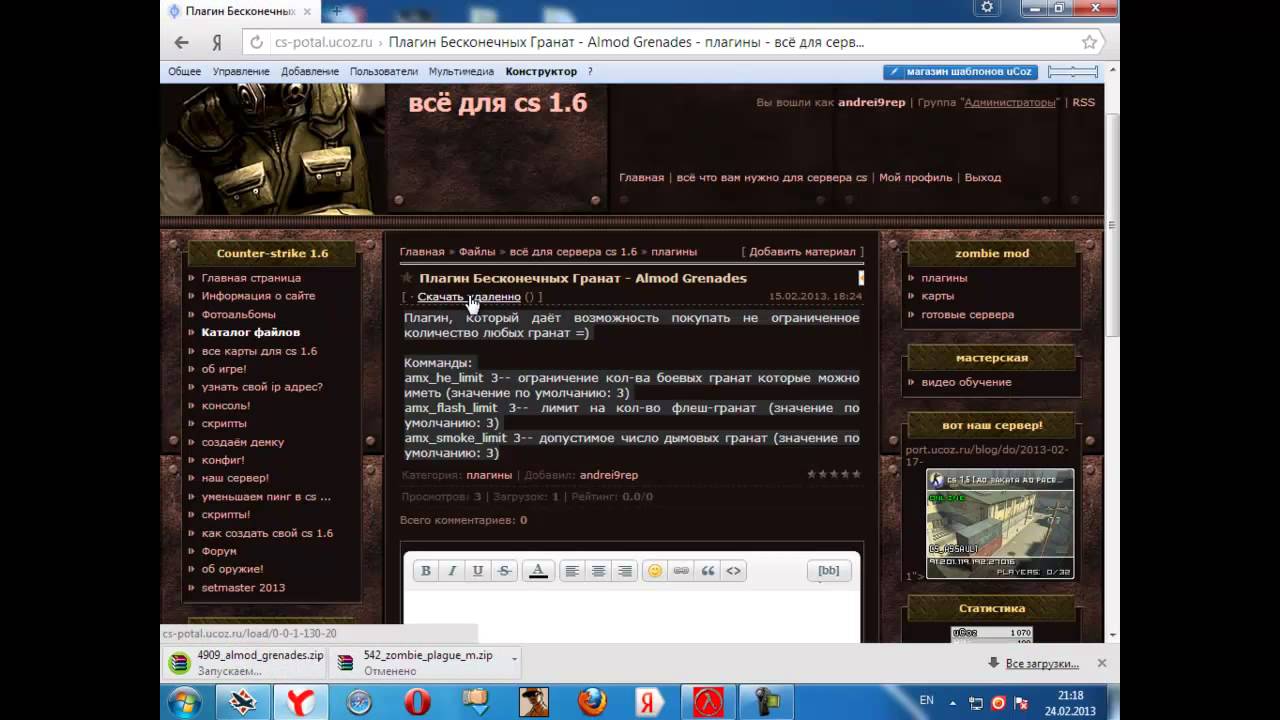Align comment text center
The height and width of the screenshot is (720, 1280).
tap(598, 571)
